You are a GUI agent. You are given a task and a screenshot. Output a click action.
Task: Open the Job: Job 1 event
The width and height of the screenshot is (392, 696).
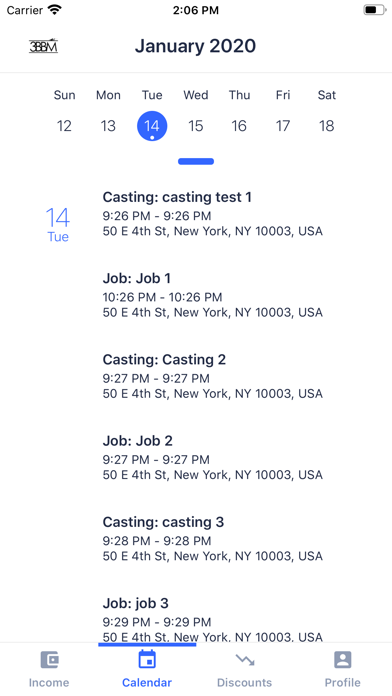213,295
